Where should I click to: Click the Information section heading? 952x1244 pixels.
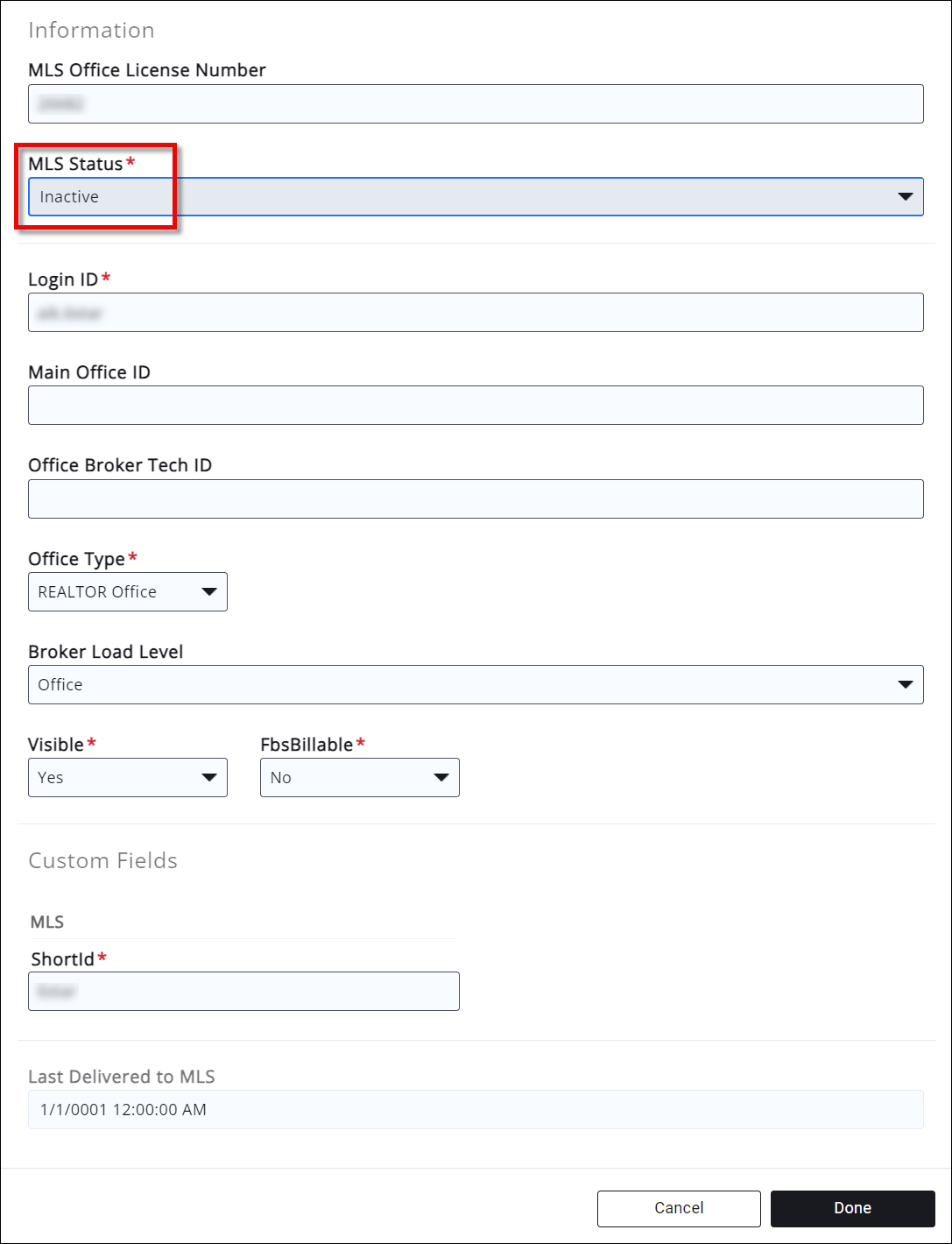pyautogui.click(x=91, y=30)
